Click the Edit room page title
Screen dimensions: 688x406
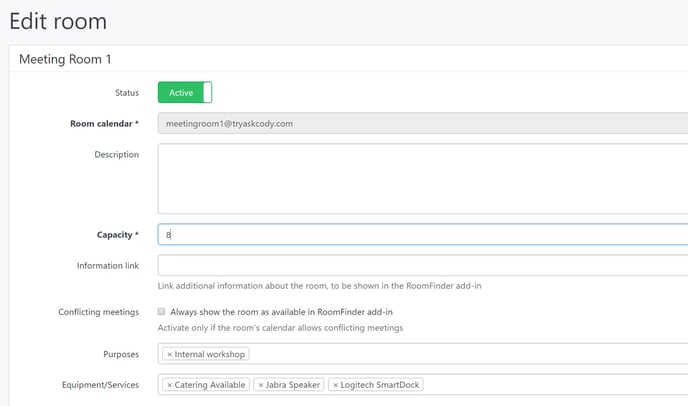click(58, 21)
